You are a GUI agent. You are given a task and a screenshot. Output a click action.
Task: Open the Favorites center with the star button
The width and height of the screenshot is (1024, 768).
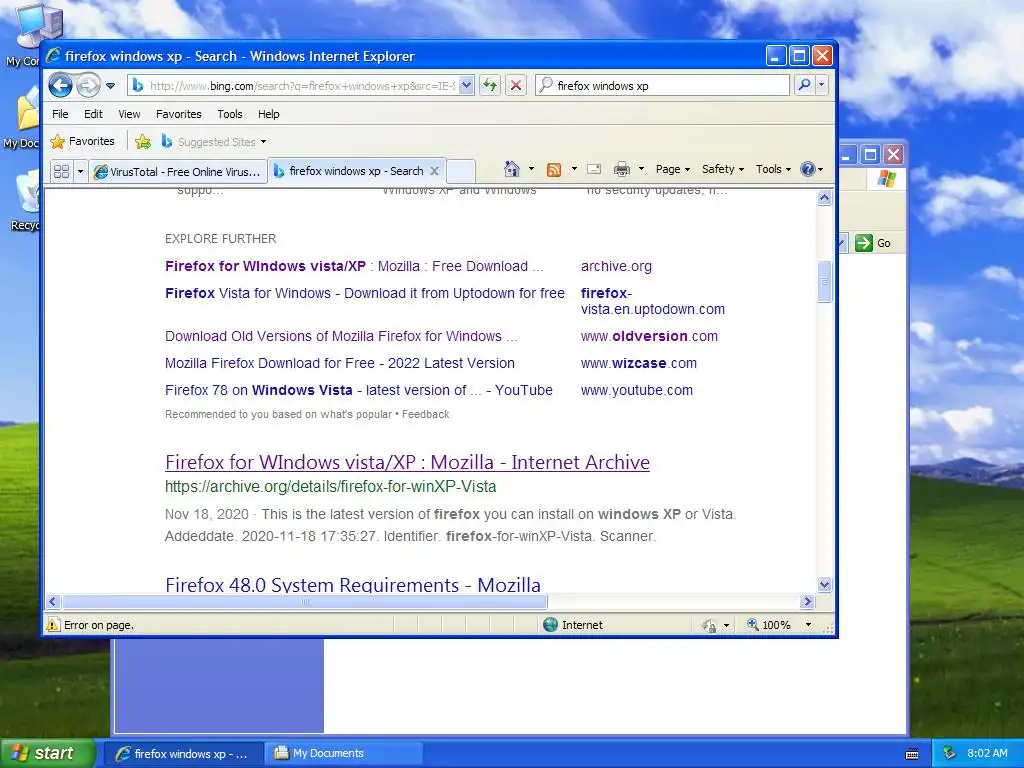pyautogui.click(x=82, y=141)
